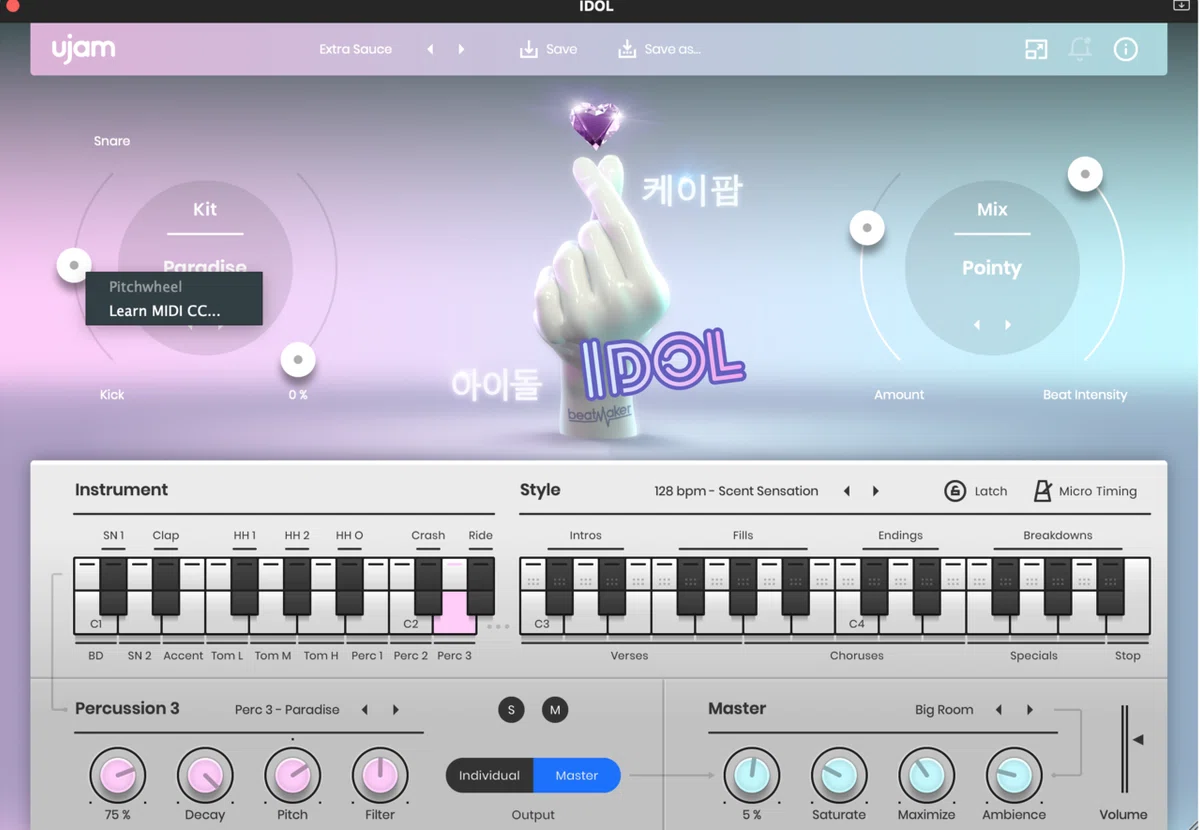Select the previous Perc 3 - Paradise sound
The image size is (1200, 830).
click(364, 710)
